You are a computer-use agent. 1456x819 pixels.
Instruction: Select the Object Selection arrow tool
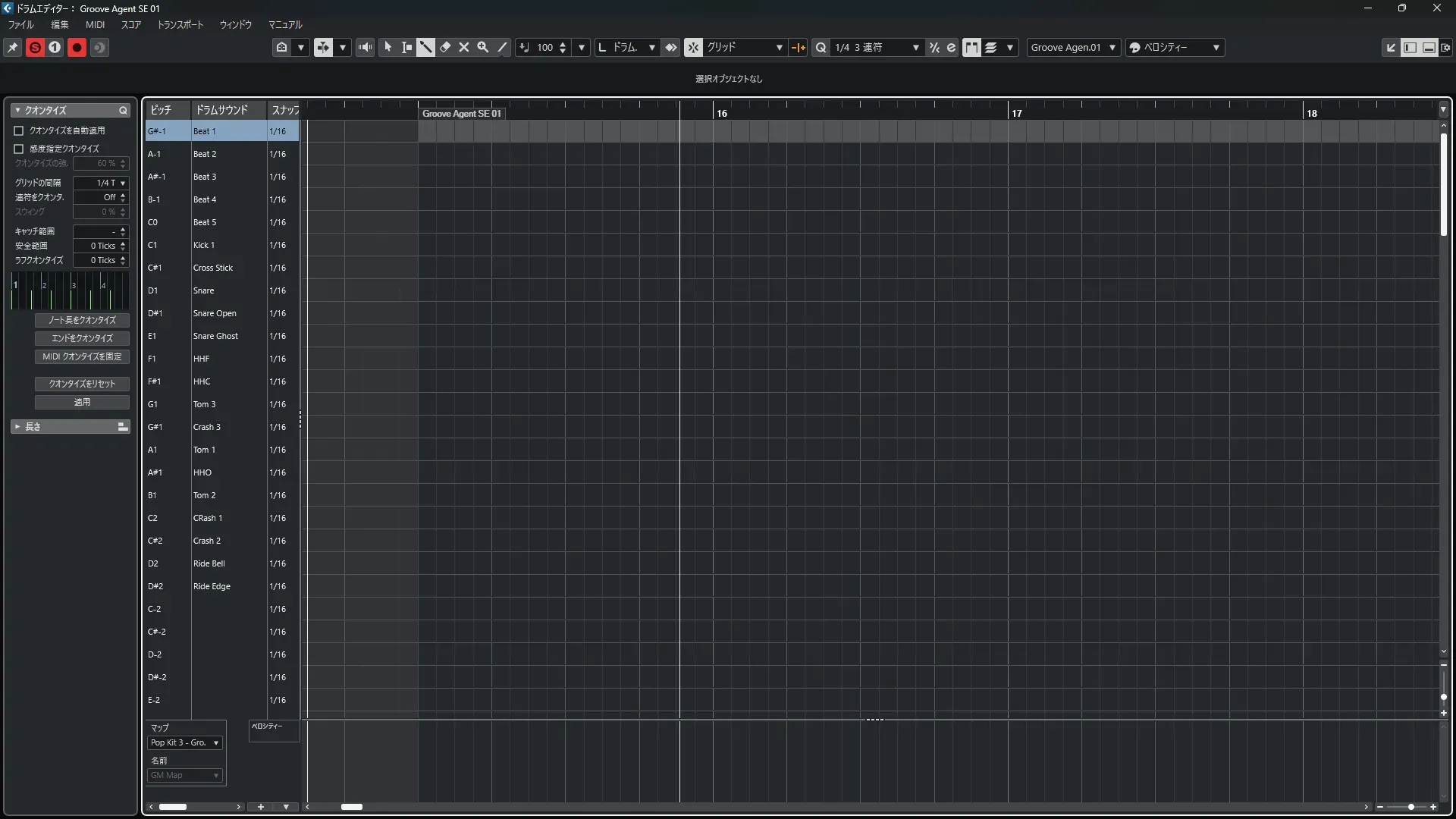[x=388, y=47]
